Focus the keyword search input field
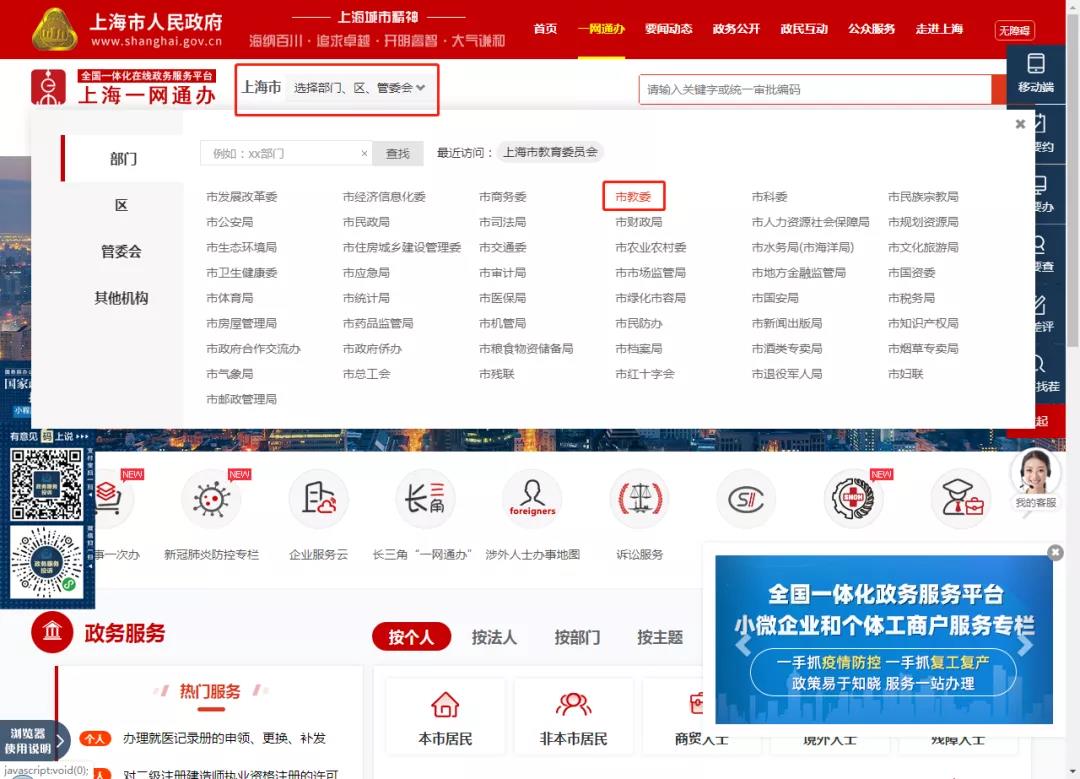 pyautogui.click(x=814, y=89)
